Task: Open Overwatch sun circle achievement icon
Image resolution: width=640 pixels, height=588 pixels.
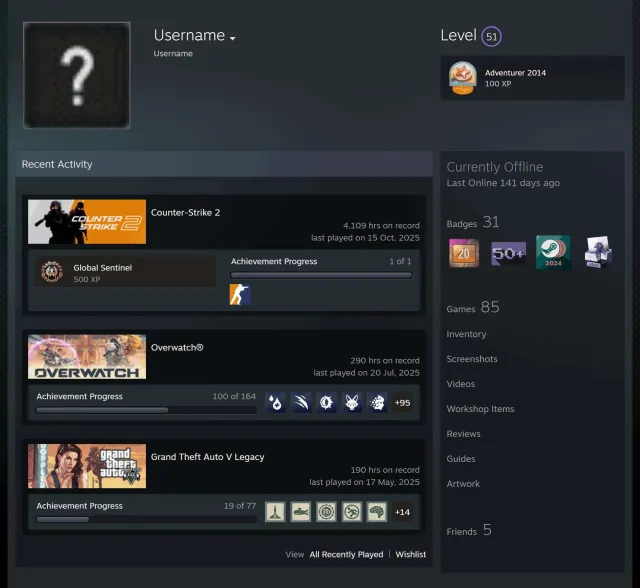Action: click(327, 403)
